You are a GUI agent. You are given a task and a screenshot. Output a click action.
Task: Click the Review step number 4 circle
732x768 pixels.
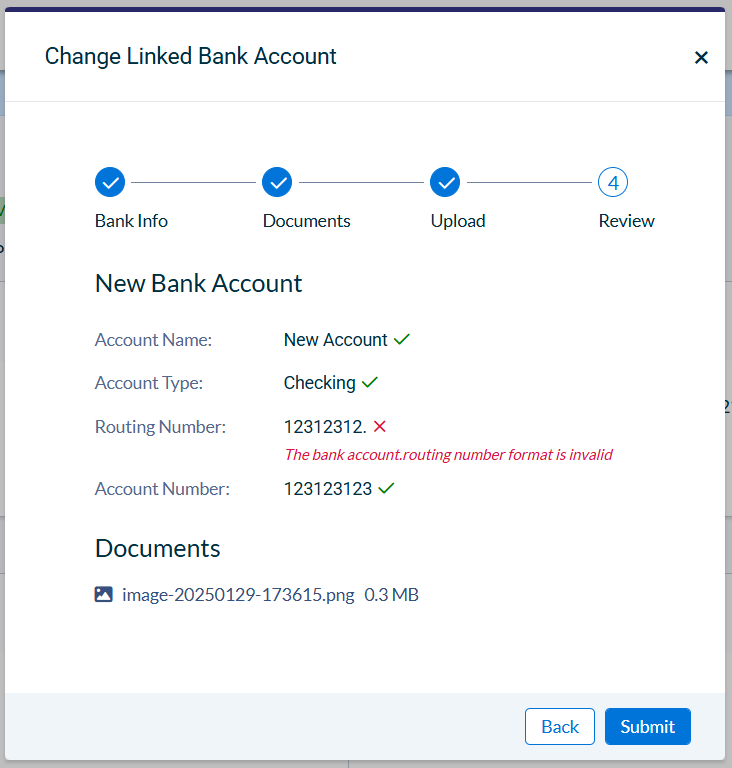pos(613,182)
